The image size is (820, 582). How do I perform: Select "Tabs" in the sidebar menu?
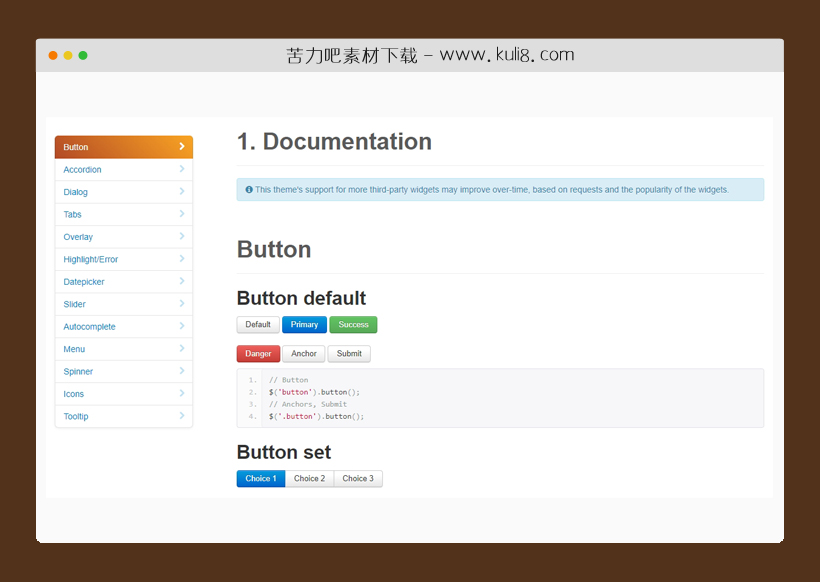(x=72, y=214)
